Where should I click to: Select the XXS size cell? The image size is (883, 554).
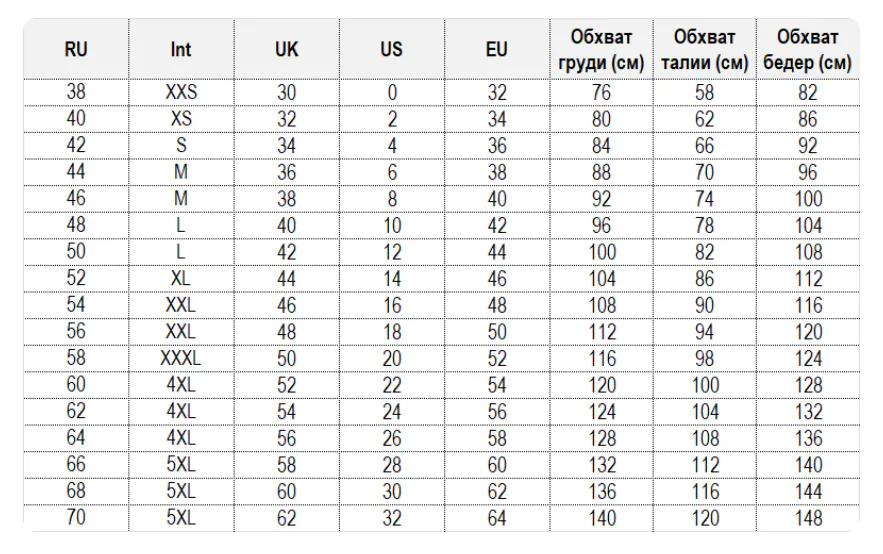[x=181, y=92]
